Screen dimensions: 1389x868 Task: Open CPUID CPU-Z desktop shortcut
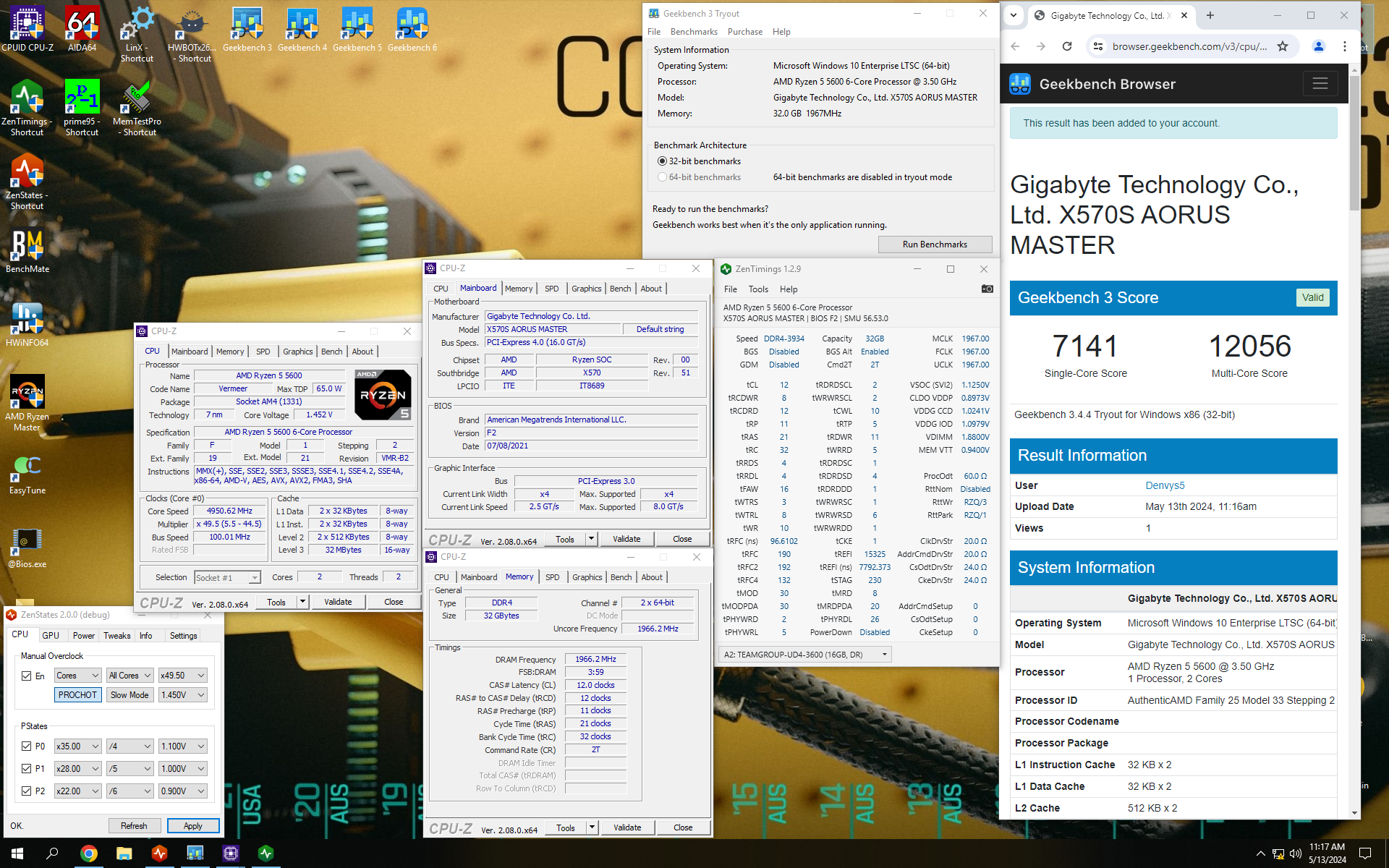(x=27, y=29)
